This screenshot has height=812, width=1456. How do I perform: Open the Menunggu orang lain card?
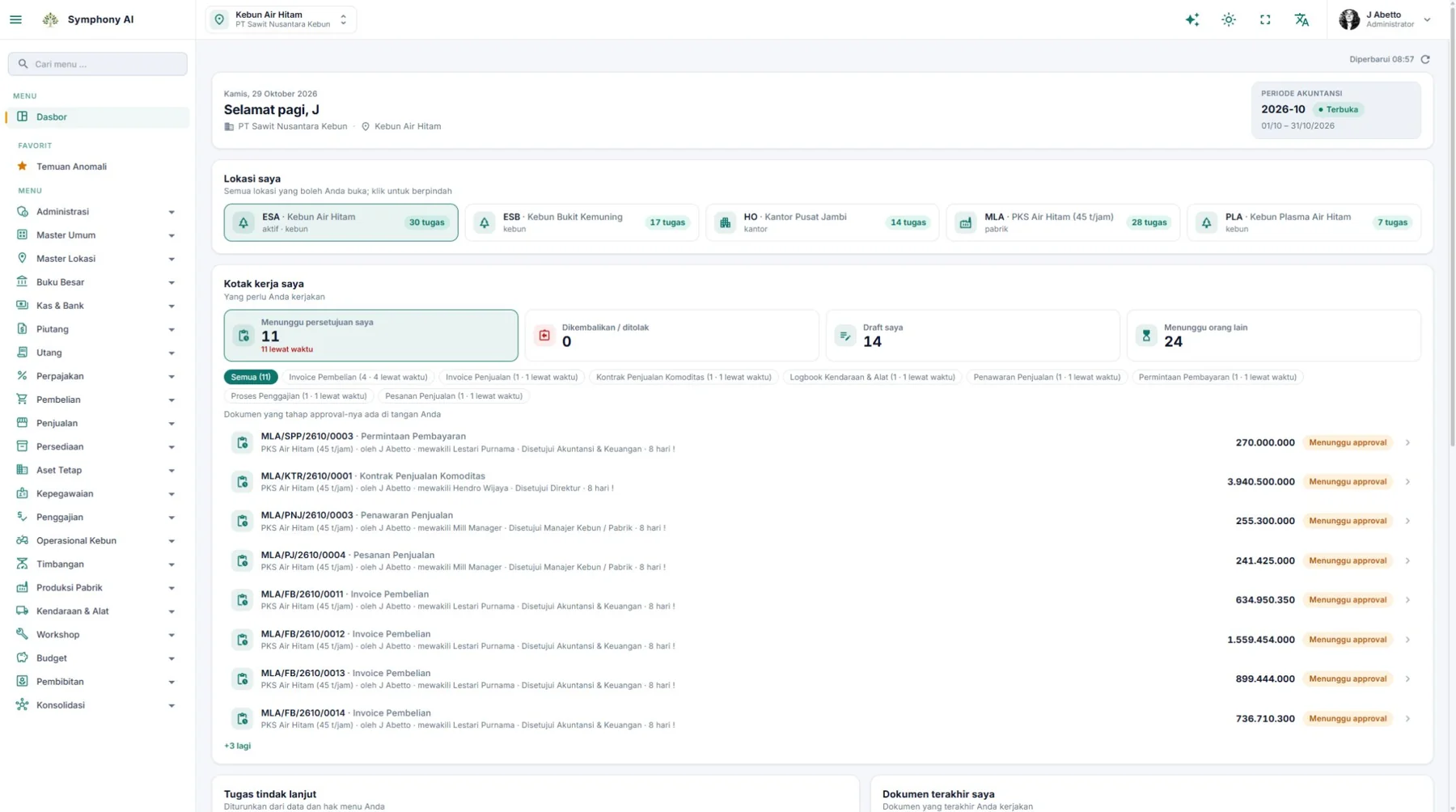[1273, 335]
